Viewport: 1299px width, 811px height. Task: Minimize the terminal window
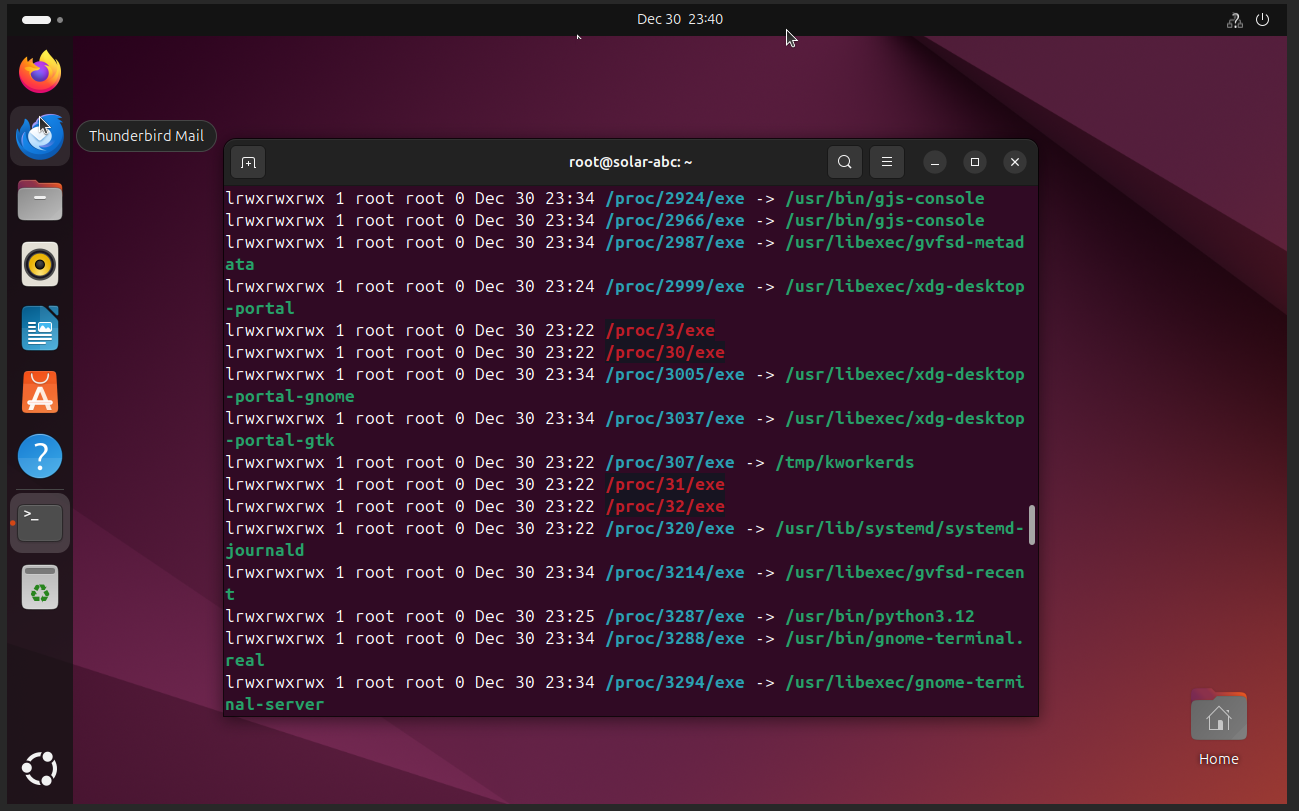point(935,162)
